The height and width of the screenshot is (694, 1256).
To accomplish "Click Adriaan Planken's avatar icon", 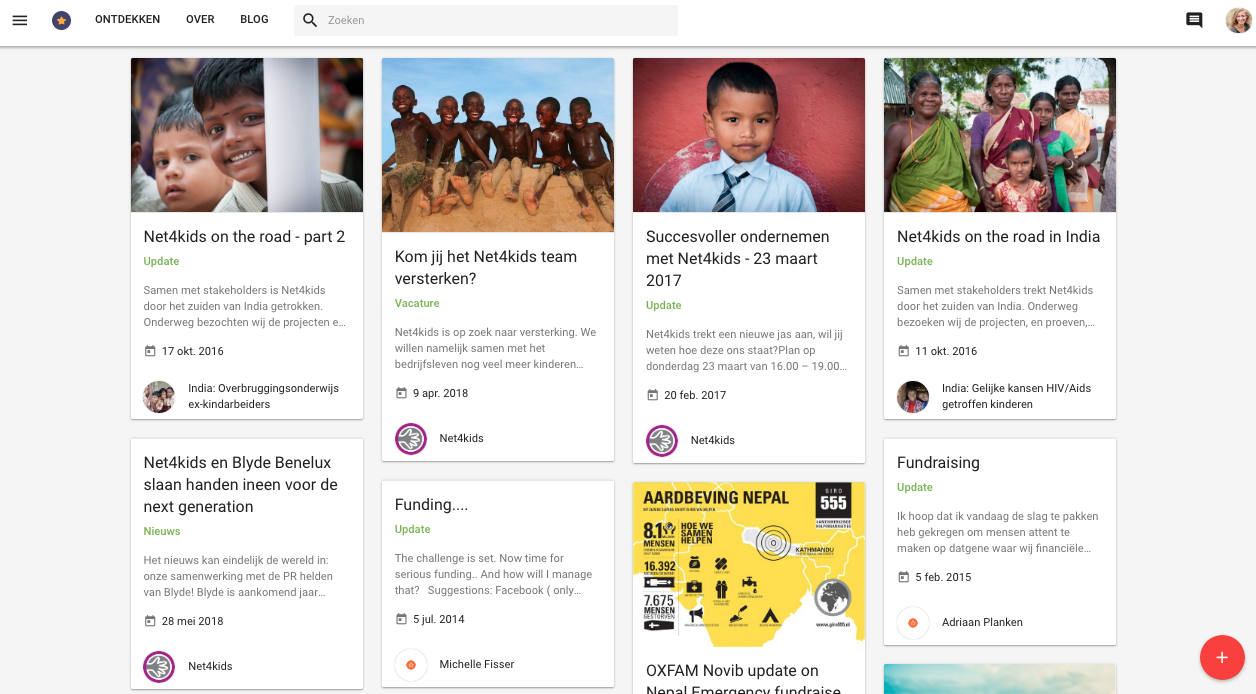I will [913, 623].
